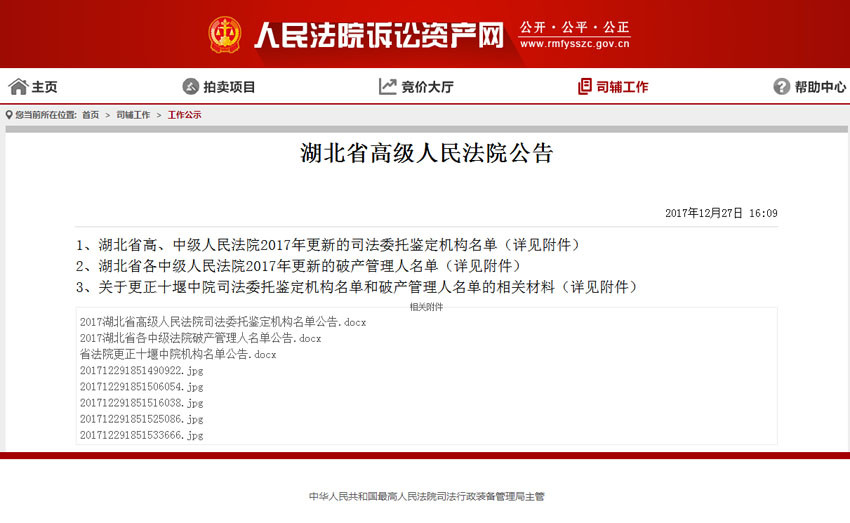Viewport: 850px width, 523px height.
Task: Click the document icon beside 司辅工作
Action: (585, 87)
